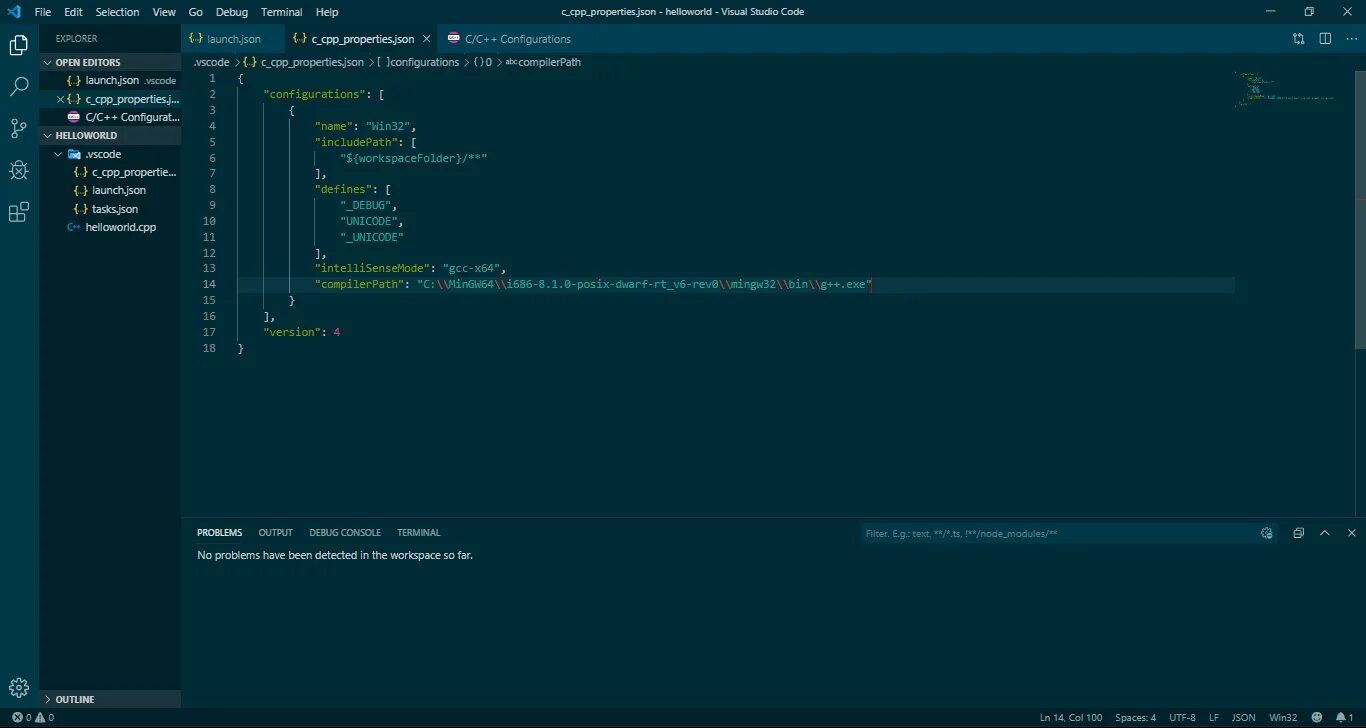This screenshot has height=728, width=1366.
Task: Change end of line sequence LF
Action: coord(1214,717)
